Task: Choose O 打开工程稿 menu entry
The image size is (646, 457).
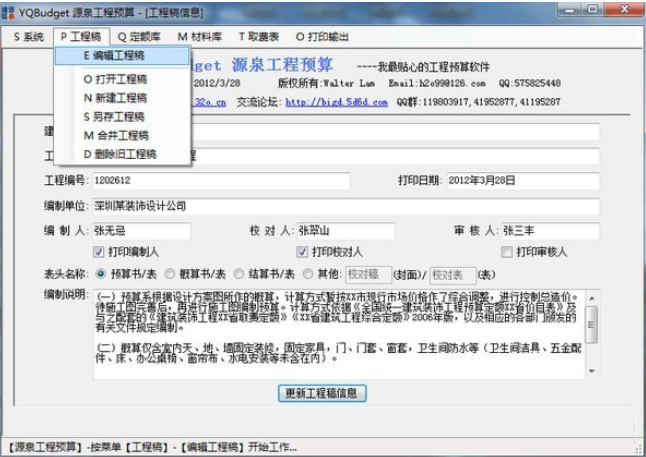Action: [122, 79]
